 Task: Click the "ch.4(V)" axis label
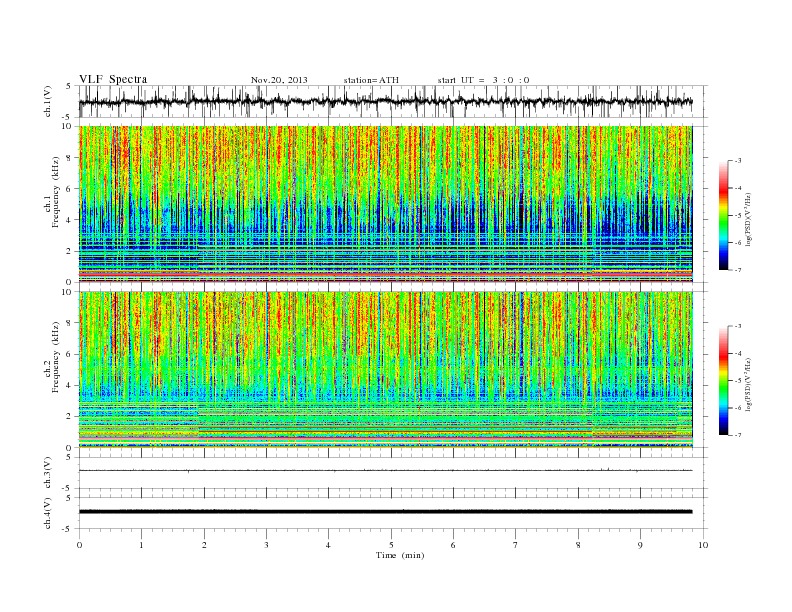pyautogui.click(x=48, y=513)
